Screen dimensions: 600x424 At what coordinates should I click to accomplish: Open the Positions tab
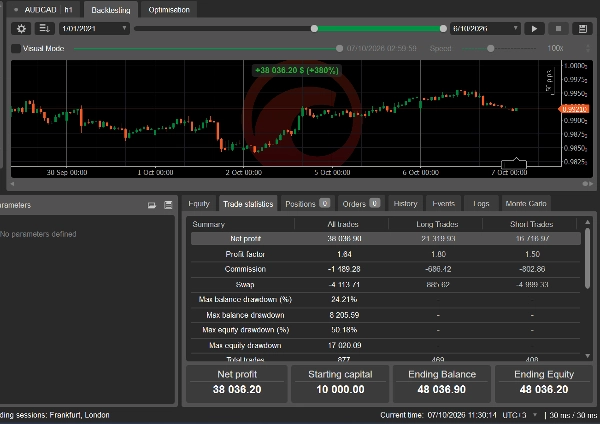coord(308,204)
